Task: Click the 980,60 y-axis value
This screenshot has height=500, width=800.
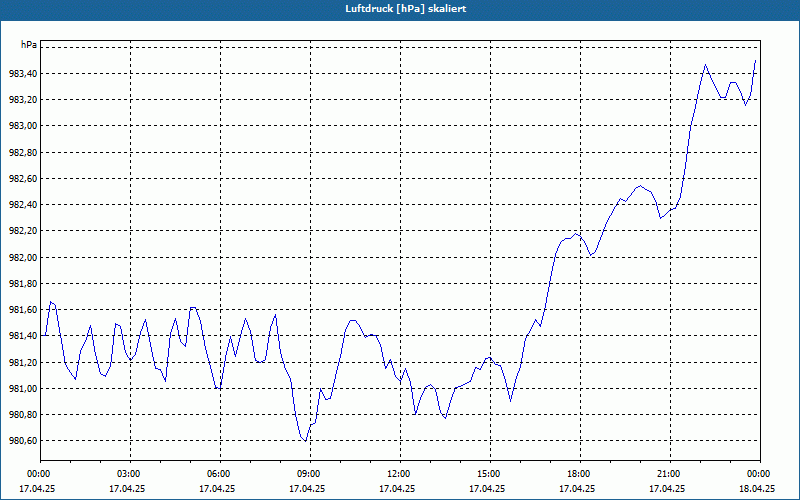Action: pos(23,441)
